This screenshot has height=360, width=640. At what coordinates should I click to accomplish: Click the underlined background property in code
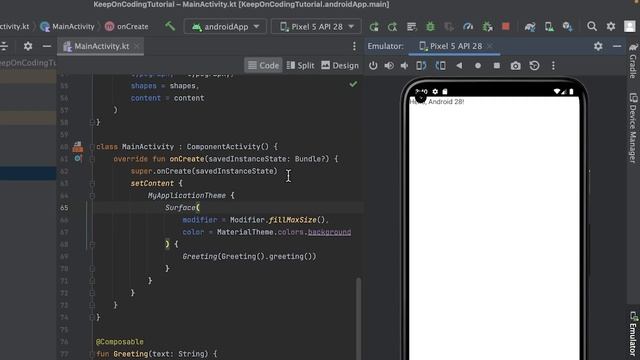click(329, 232)
